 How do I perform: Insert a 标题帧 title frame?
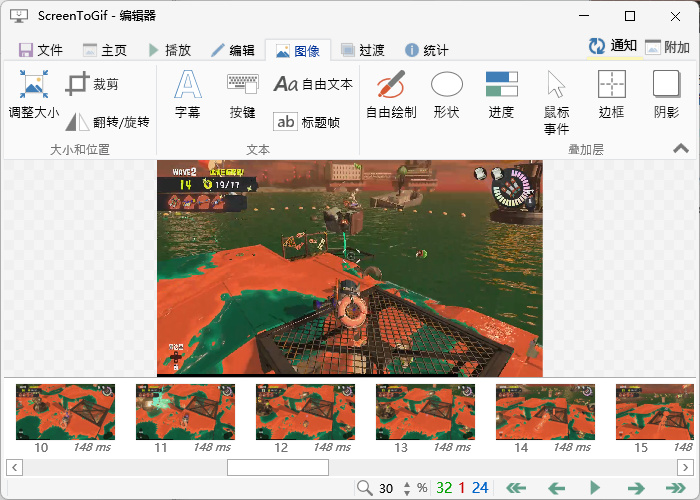[x=307, y=122]
